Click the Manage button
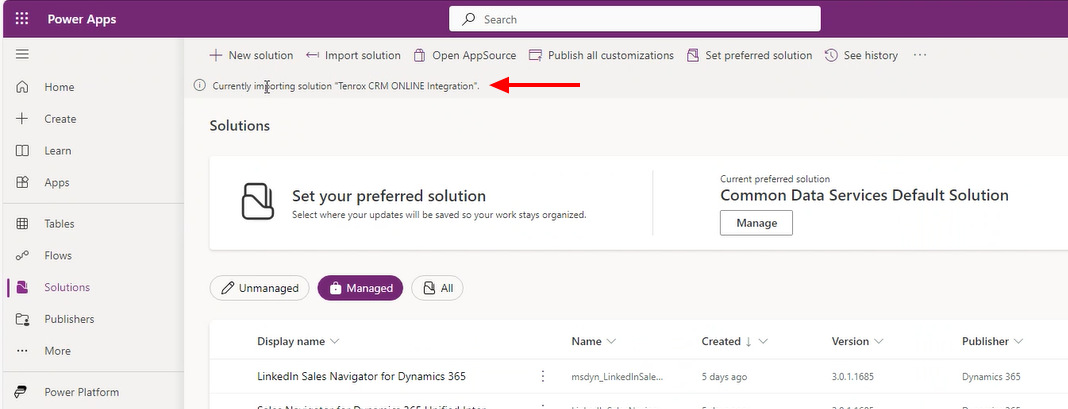Viewport: 1068px width, 409px height. click(x=756, y=223)
